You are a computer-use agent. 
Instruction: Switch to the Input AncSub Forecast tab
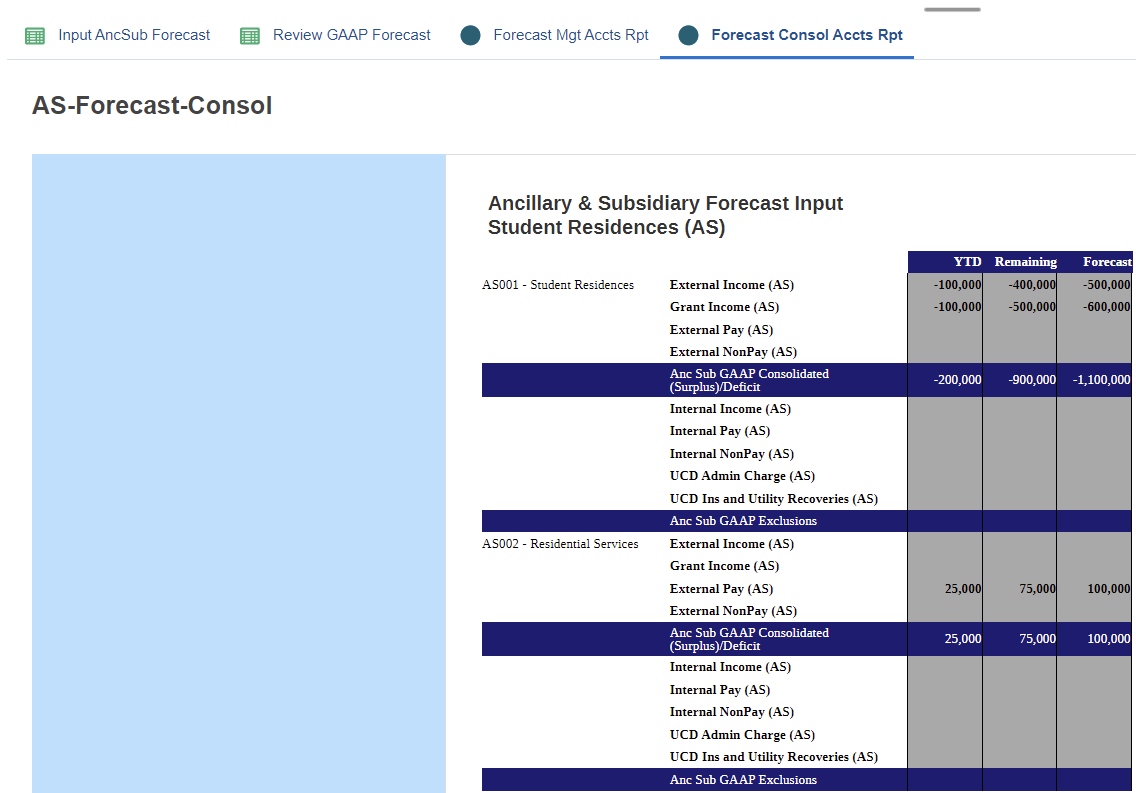click(134, 35)
